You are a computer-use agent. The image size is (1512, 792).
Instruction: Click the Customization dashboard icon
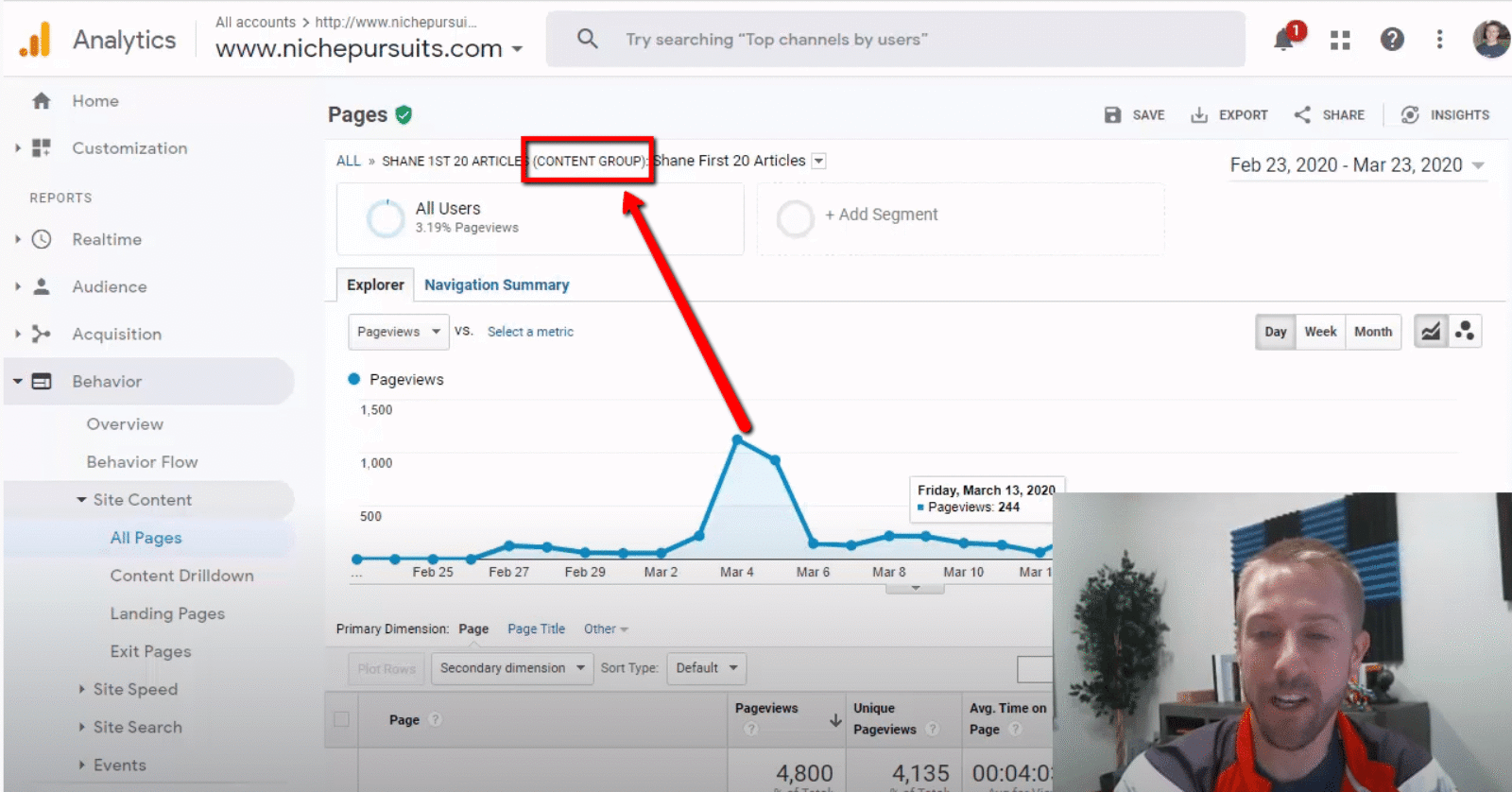point(42,148)
